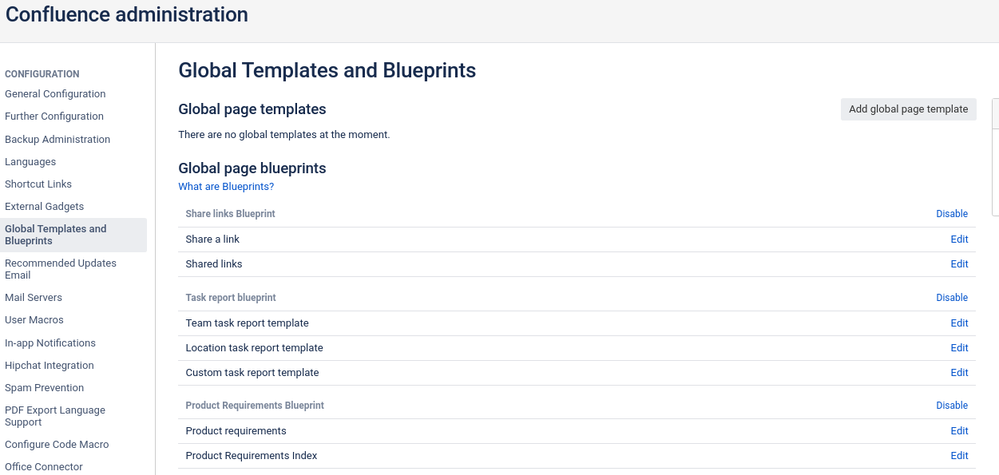Click Product Requirements Index row text
Image resolution: width=999 pixels, height=475 pixels.
(251, 455)
